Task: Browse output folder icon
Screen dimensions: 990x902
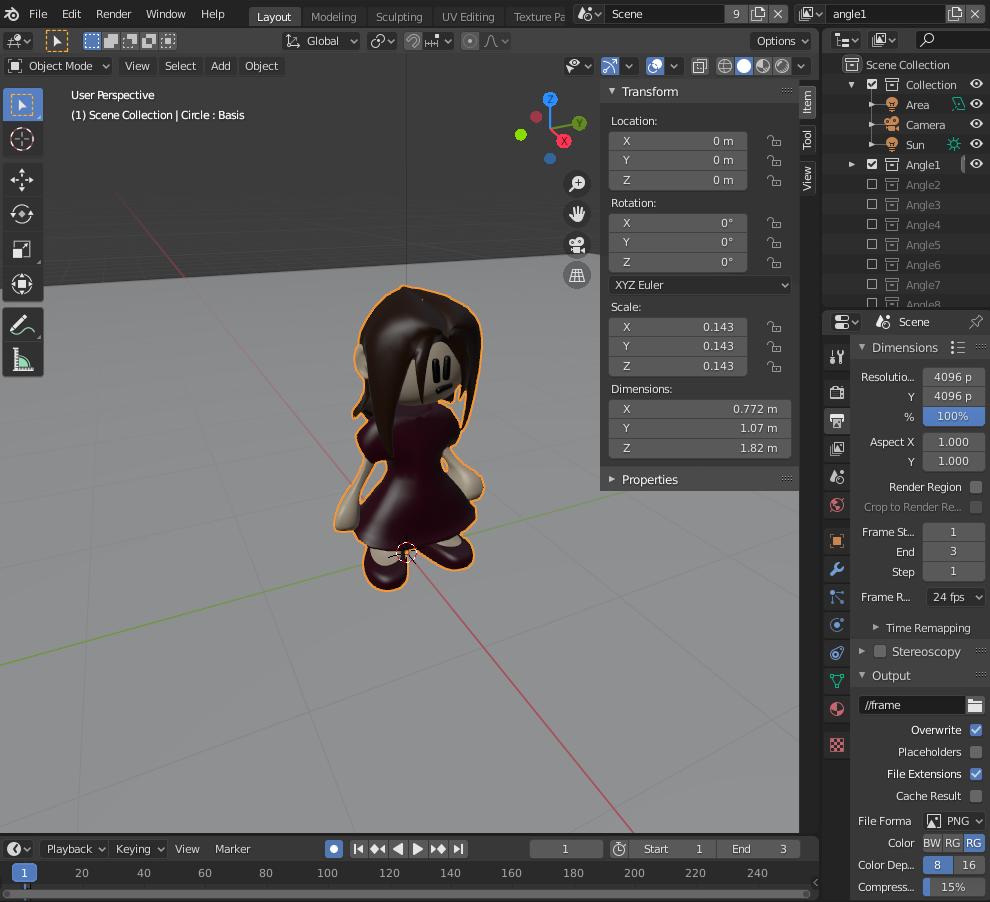Action: coord(975,705)
